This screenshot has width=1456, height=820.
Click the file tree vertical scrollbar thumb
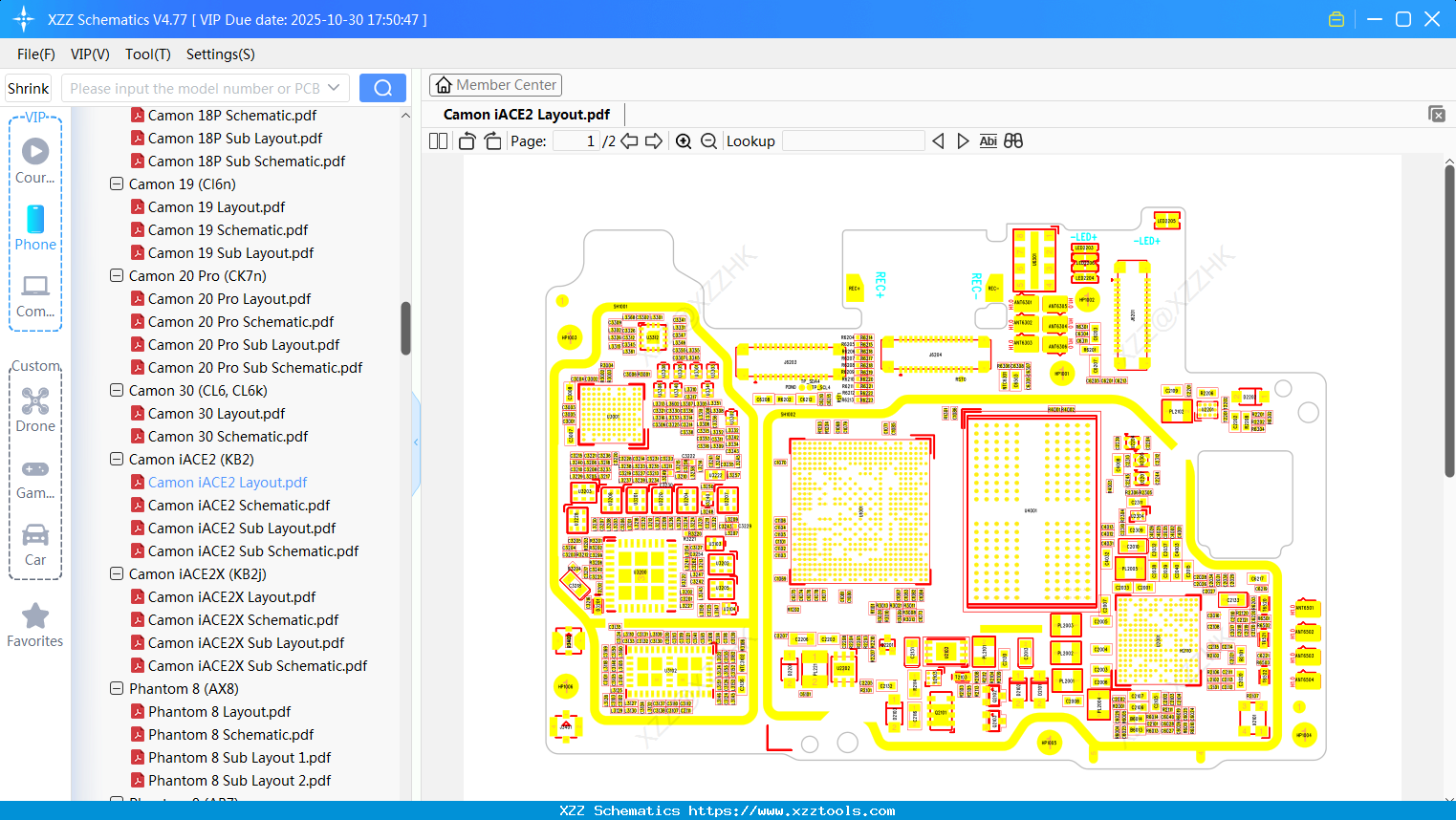(405, 328)
